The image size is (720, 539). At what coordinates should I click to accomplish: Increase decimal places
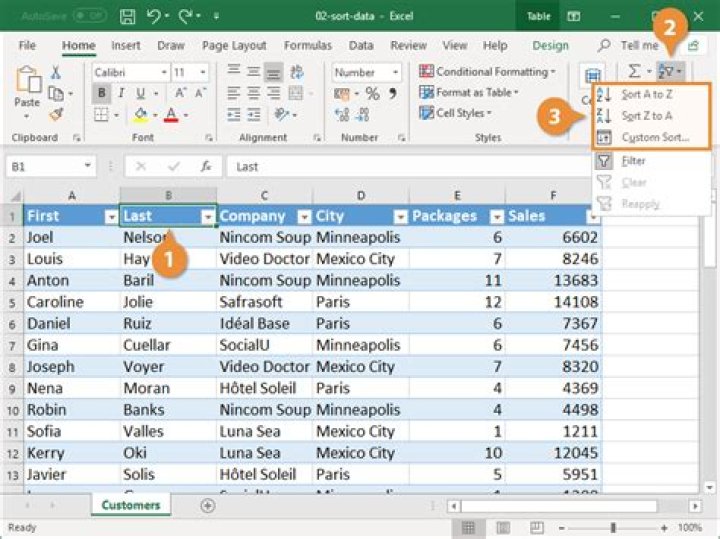[x=342, y=115]
